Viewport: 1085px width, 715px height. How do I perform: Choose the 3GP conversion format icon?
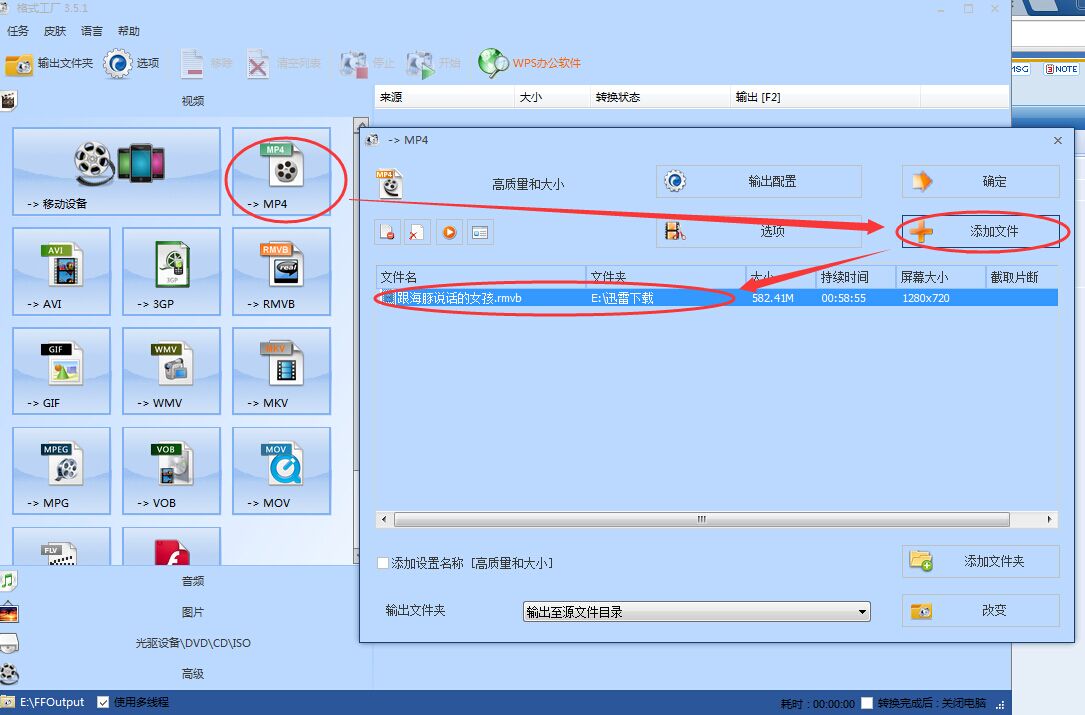[171, 270]
